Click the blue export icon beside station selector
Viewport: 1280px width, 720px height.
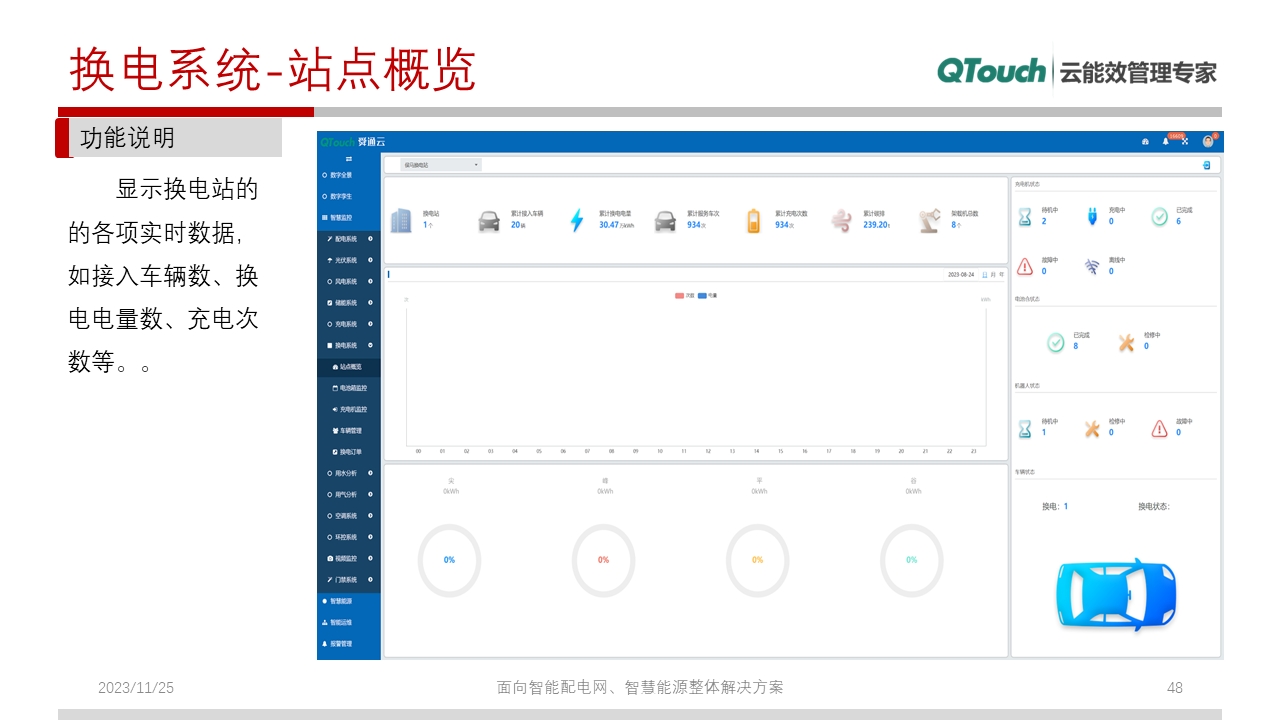coord(1206,164)
